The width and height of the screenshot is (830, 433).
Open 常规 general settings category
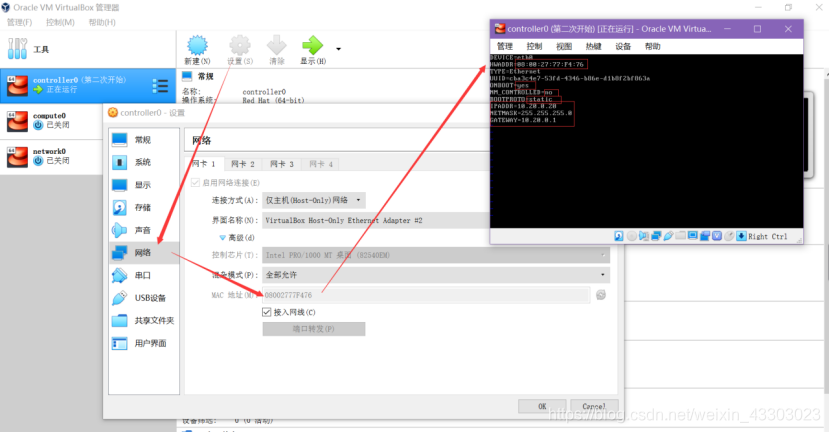144,140
